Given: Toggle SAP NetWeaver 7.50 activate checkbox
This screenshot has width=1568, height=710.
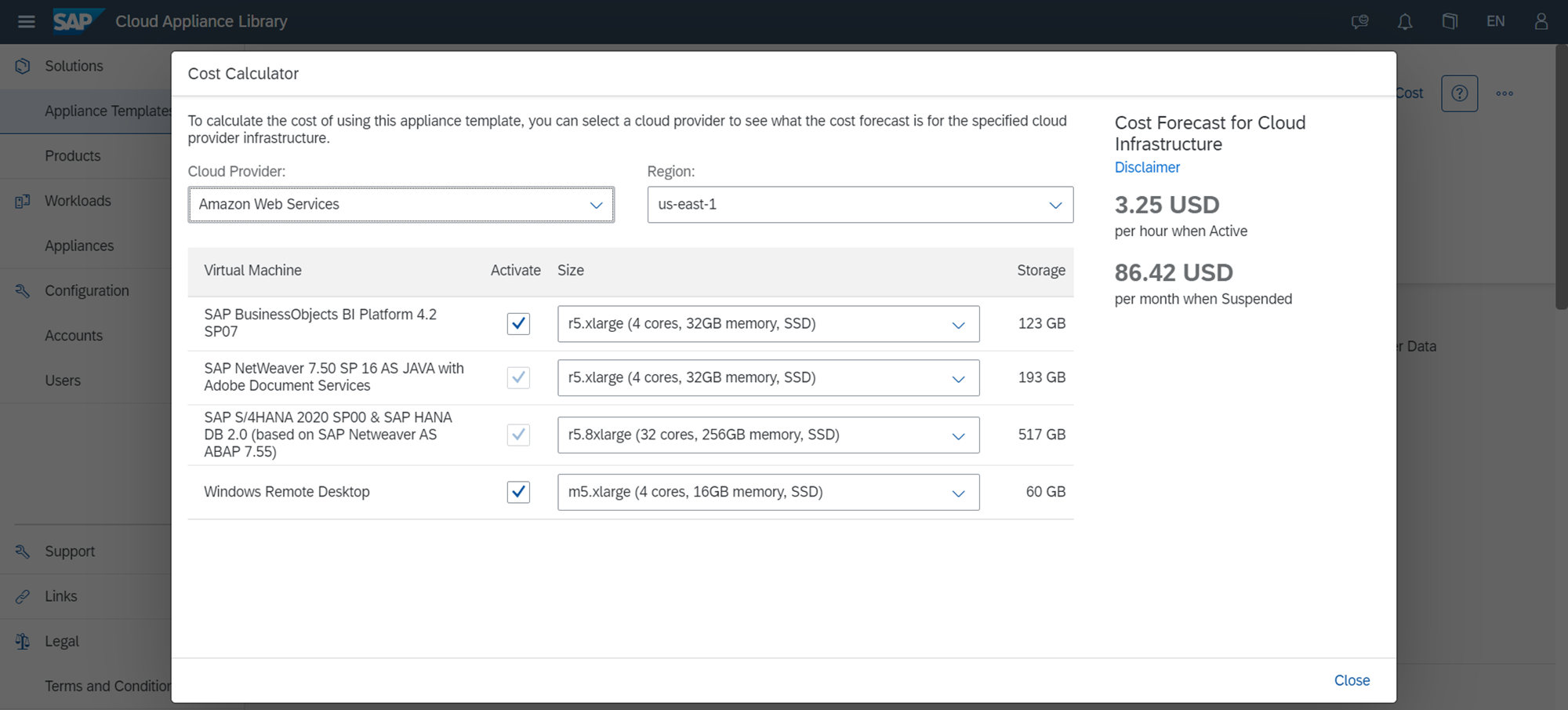Looking at the screenshot, I should tap(518, 377).
